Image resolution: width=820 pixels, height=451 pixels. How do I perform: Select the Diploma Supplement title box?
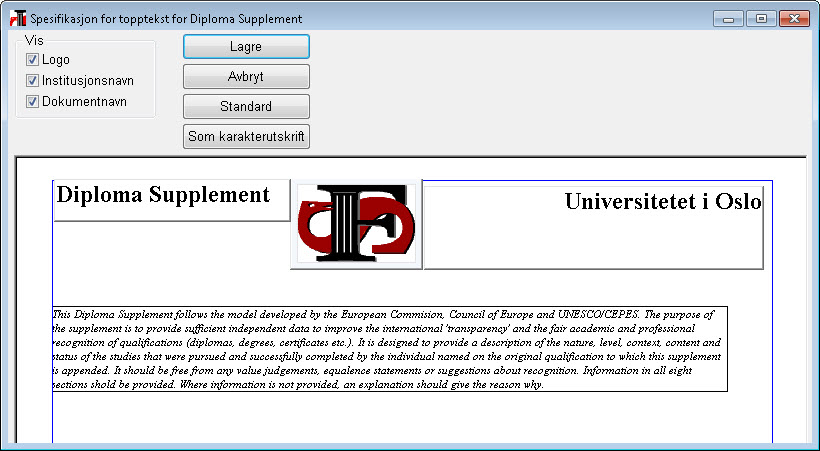click(x=172, y=200)
